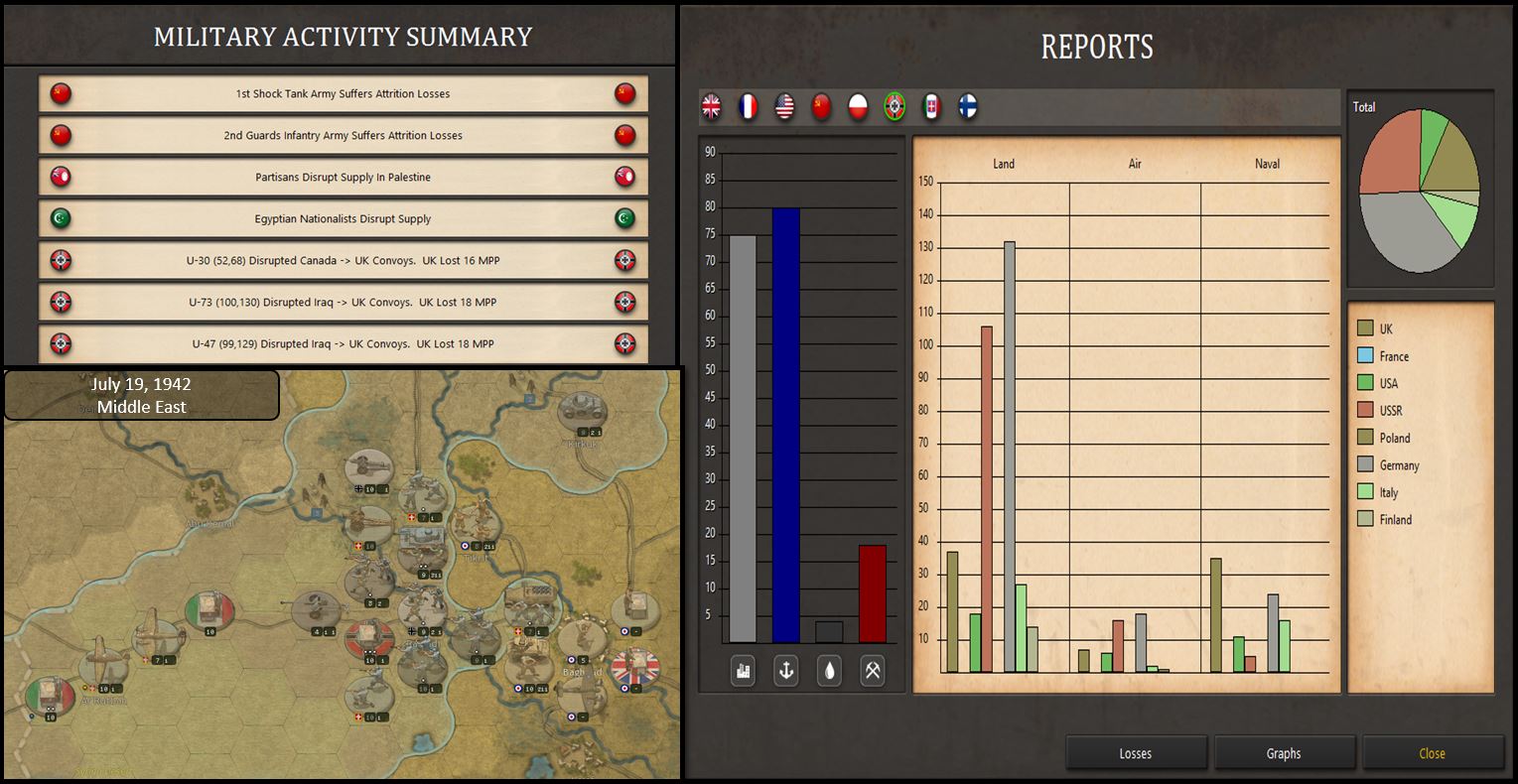Image resolution: width=1518 pixels, height=784 pixels.
Task: Click "Egyptian Nationalists Disrupt Supply" entry
Action: coord(343,219)
